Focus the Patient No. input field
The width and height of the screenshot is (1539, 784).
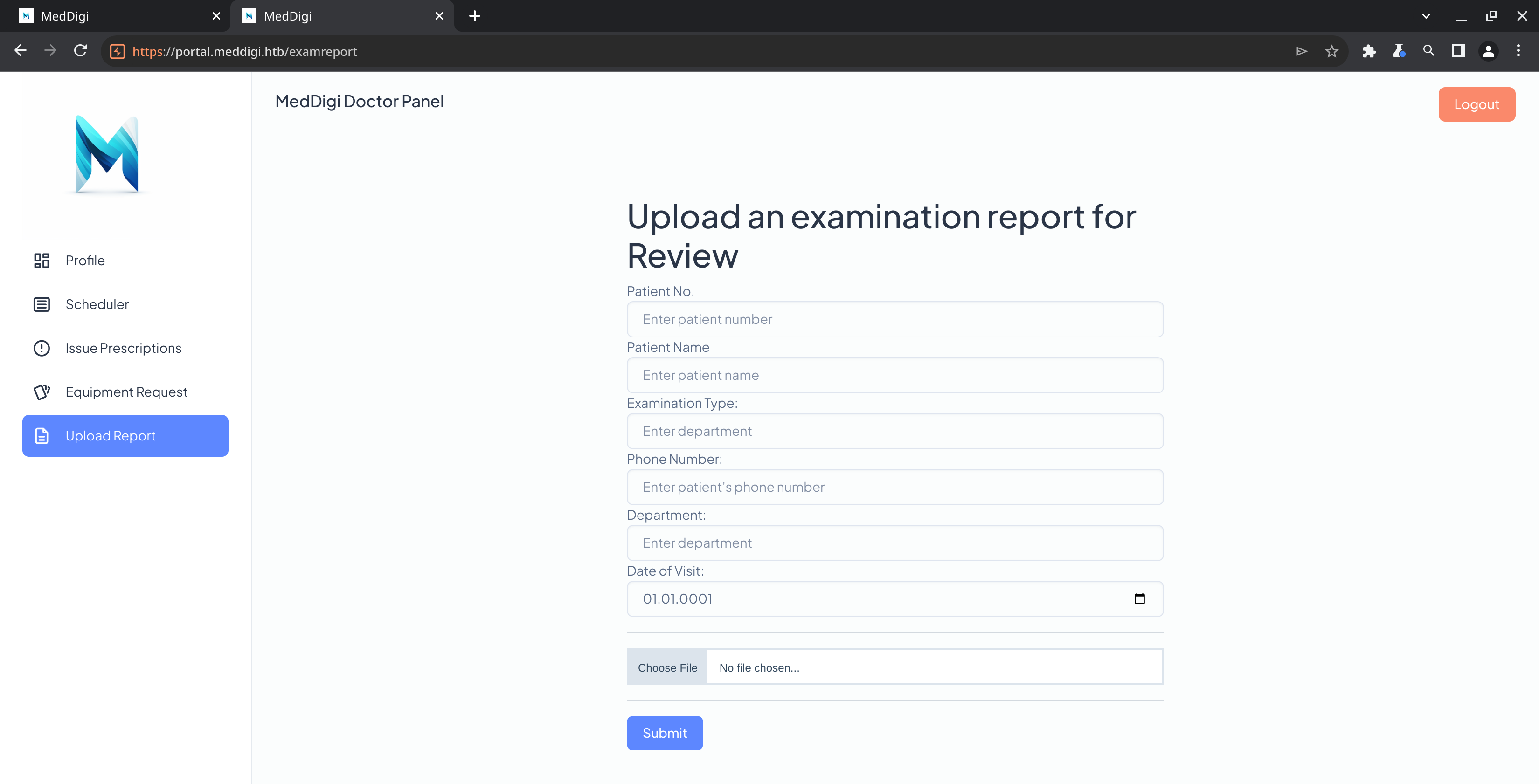point(894,319)
